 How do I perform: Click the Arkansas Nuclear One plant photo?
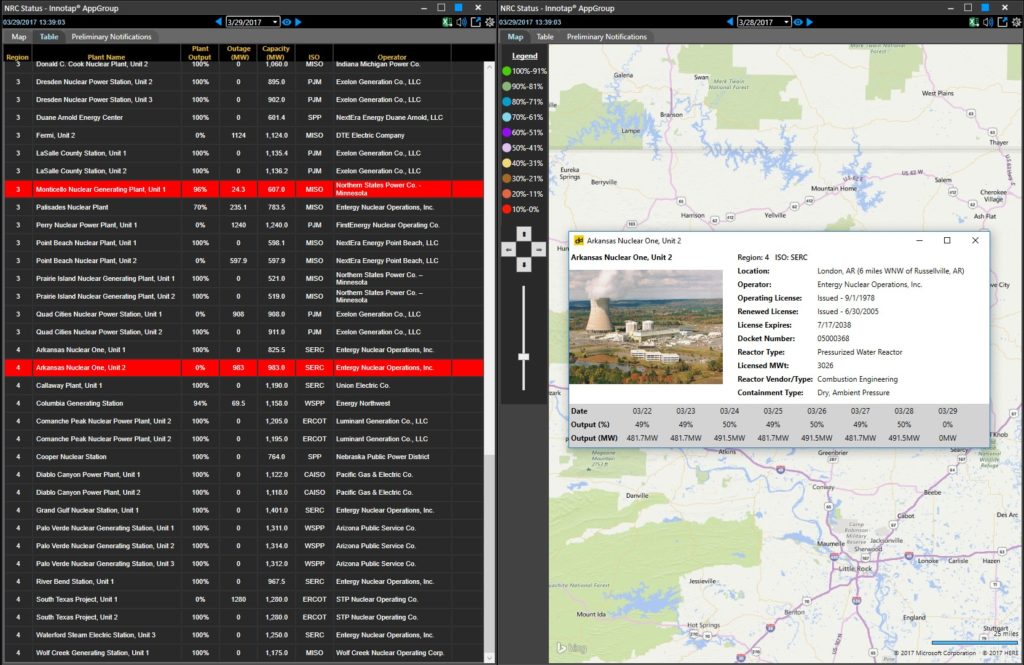(x=646, y=327)
